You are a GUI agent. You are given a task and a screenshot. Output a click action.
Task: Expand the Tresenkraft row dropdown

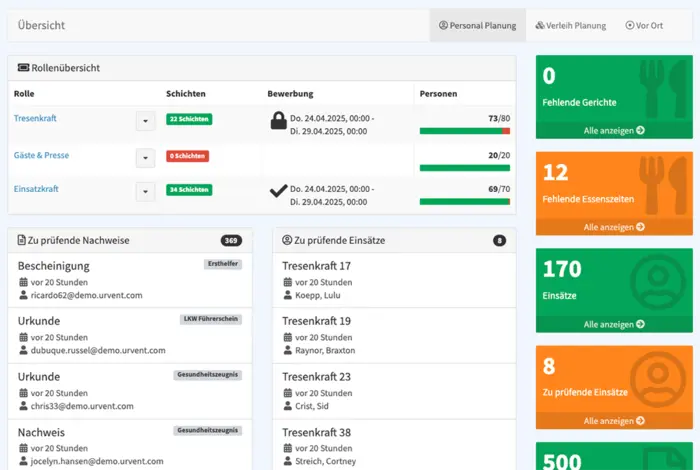[146, 121]
